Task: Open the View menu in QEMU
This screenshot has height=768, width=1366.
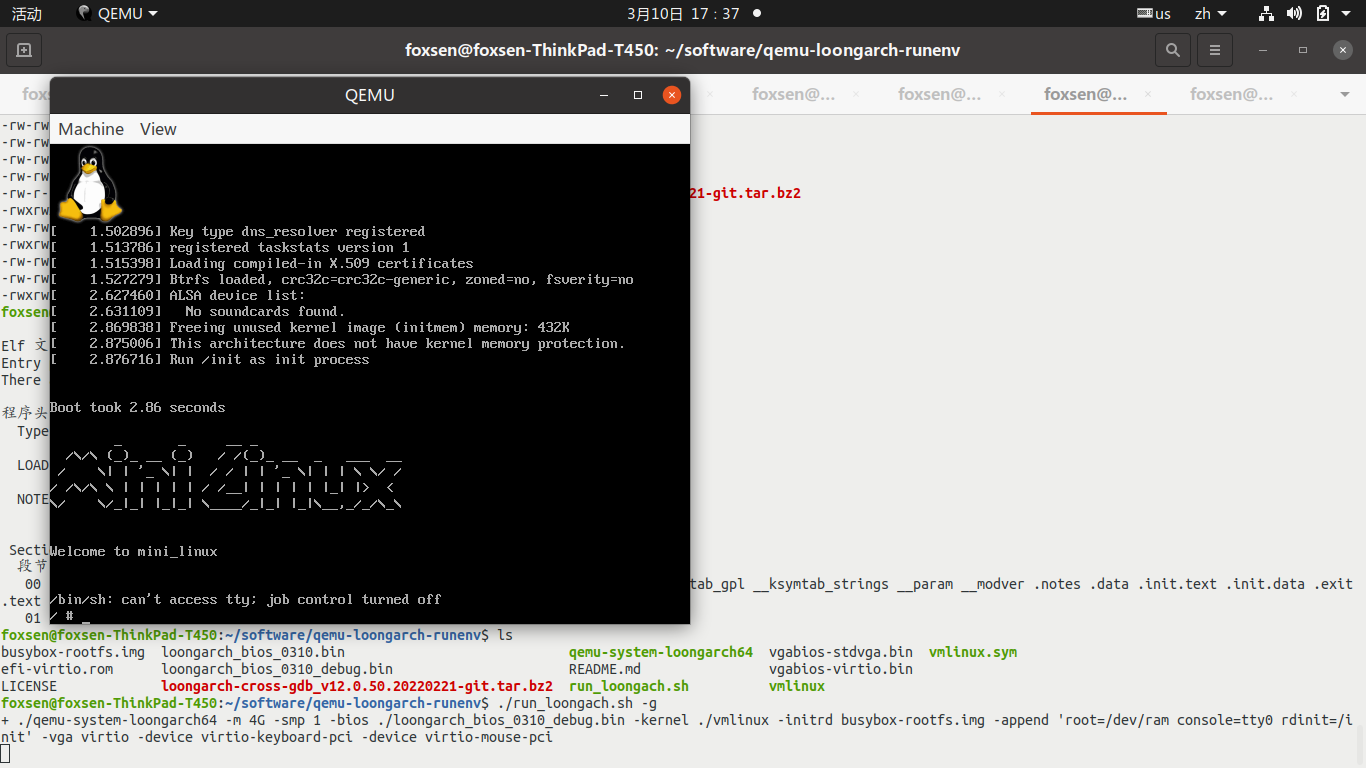Action: tap(158, 129)
